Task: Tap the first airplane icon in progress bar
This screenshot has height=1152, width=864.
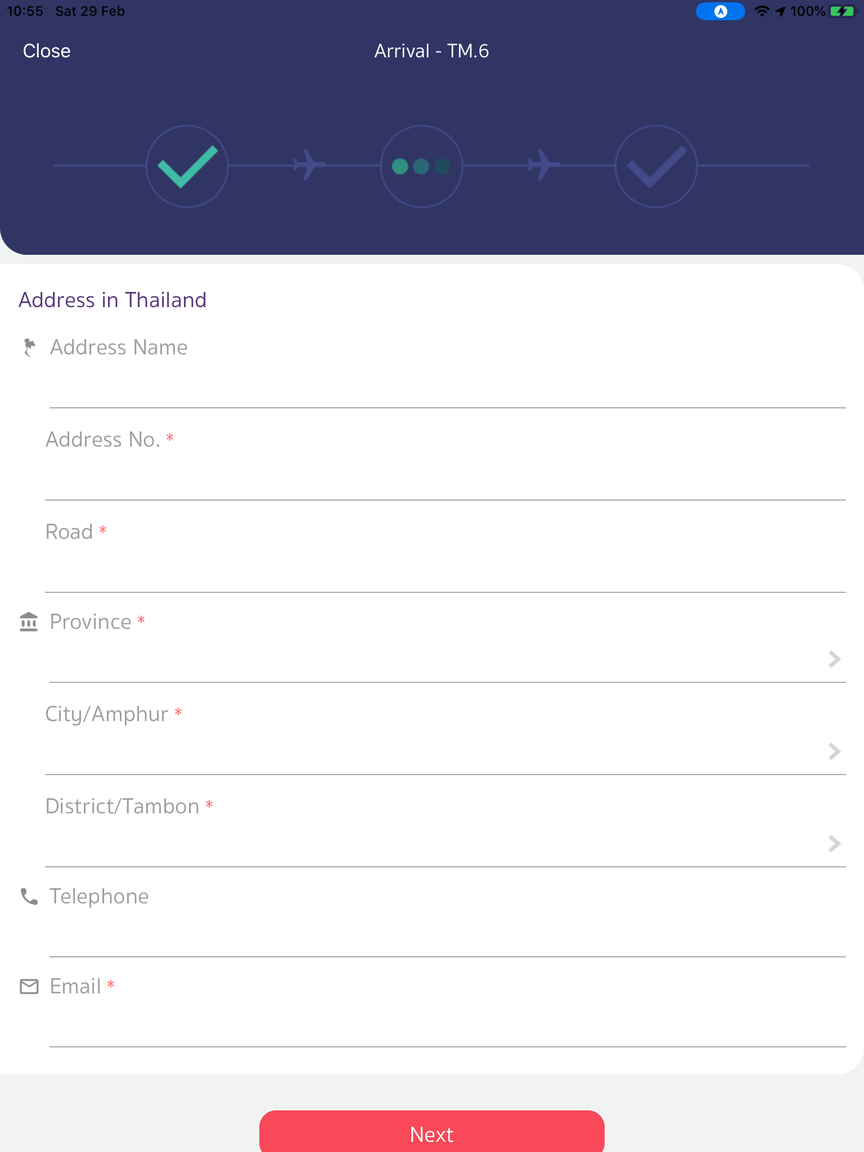Action: pyautogui.click(x=309, y=164)
